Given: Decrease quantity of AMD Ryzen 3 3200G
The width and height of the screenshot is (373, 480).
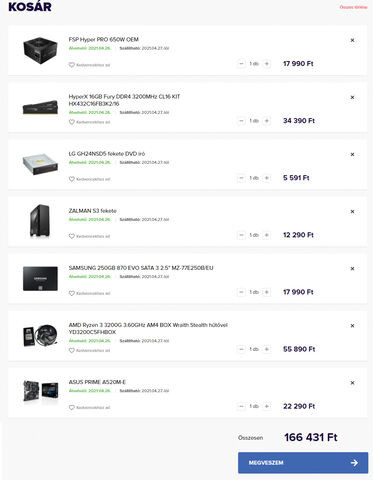Looking at the screenshot, I should point(241,349).
